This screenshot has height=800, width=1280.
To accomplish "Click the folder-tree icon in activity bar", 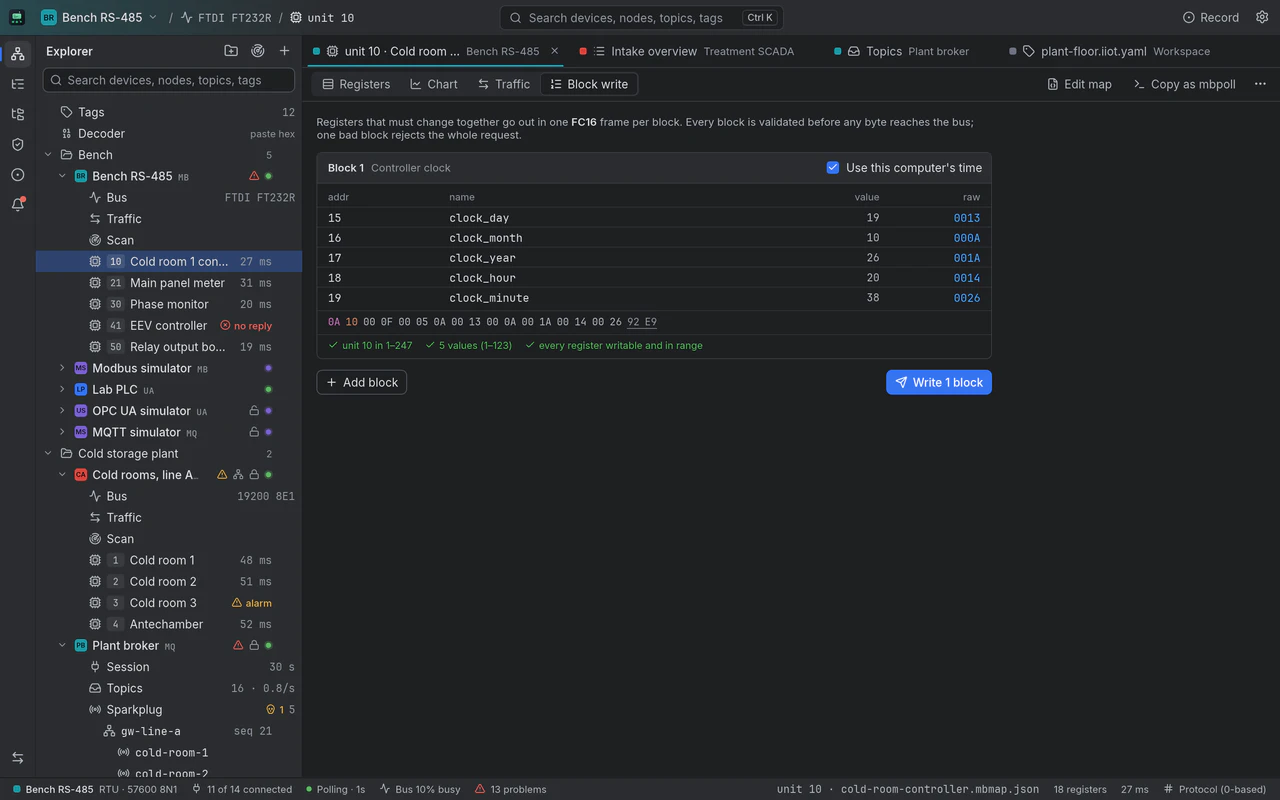I will click(17, 114).
